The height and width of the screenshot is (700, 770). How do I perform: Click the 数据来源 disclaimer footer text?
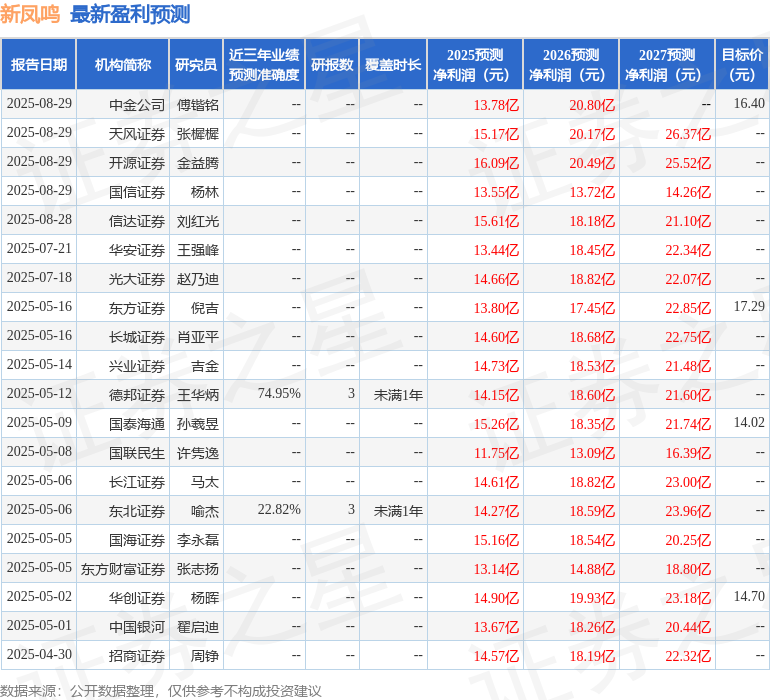coord(161,691)
